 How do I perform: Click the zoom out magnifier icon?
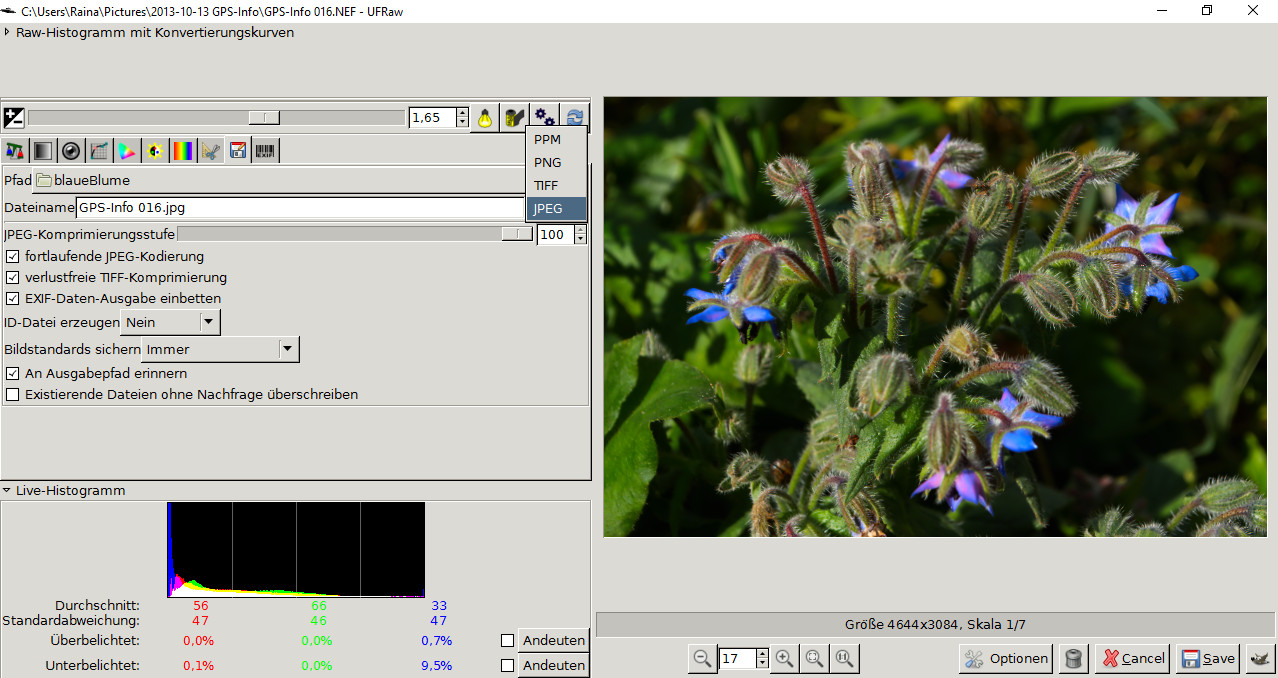[702, 658]
